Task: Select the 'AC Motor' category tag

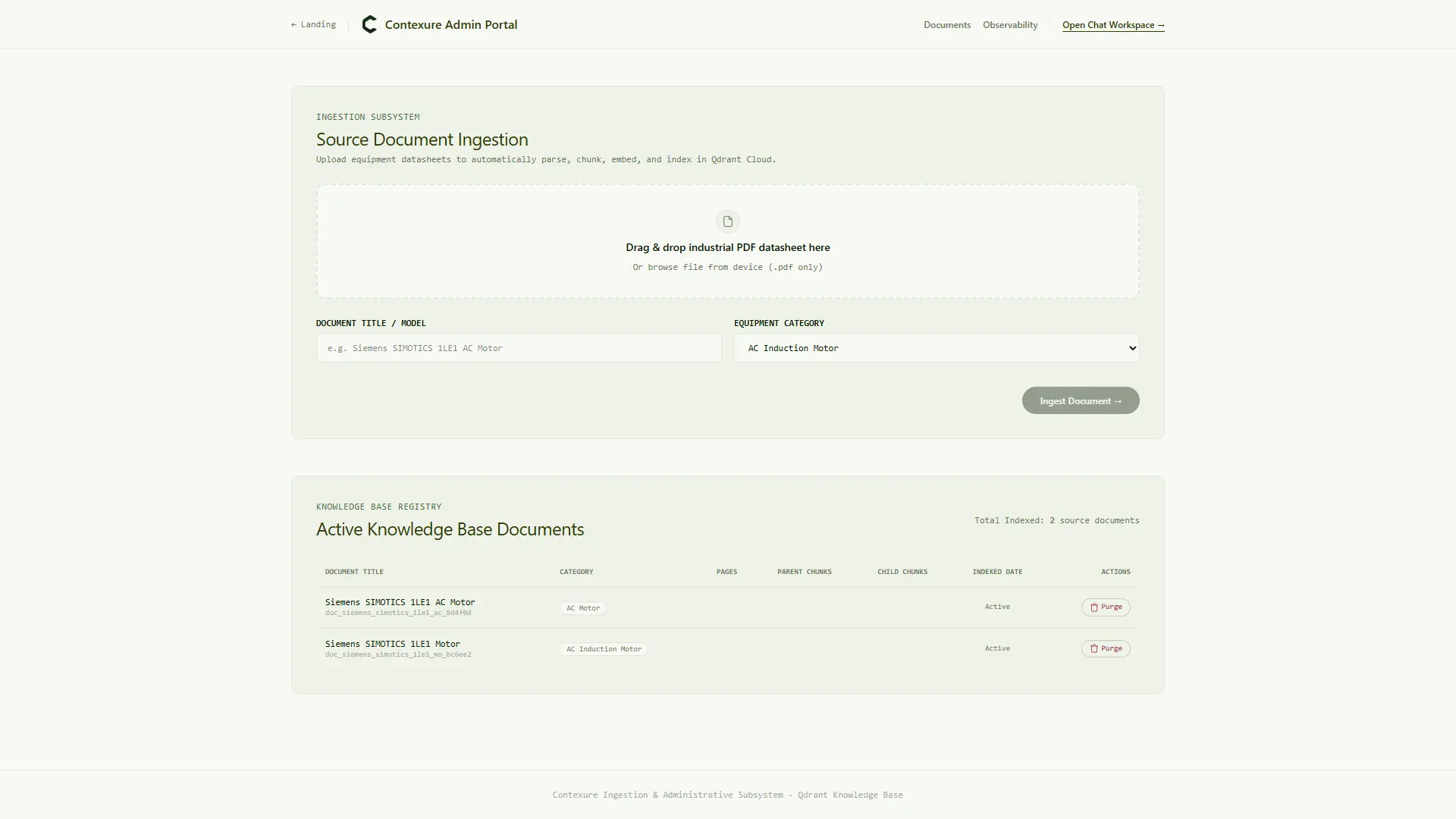Action: (583, 608)
